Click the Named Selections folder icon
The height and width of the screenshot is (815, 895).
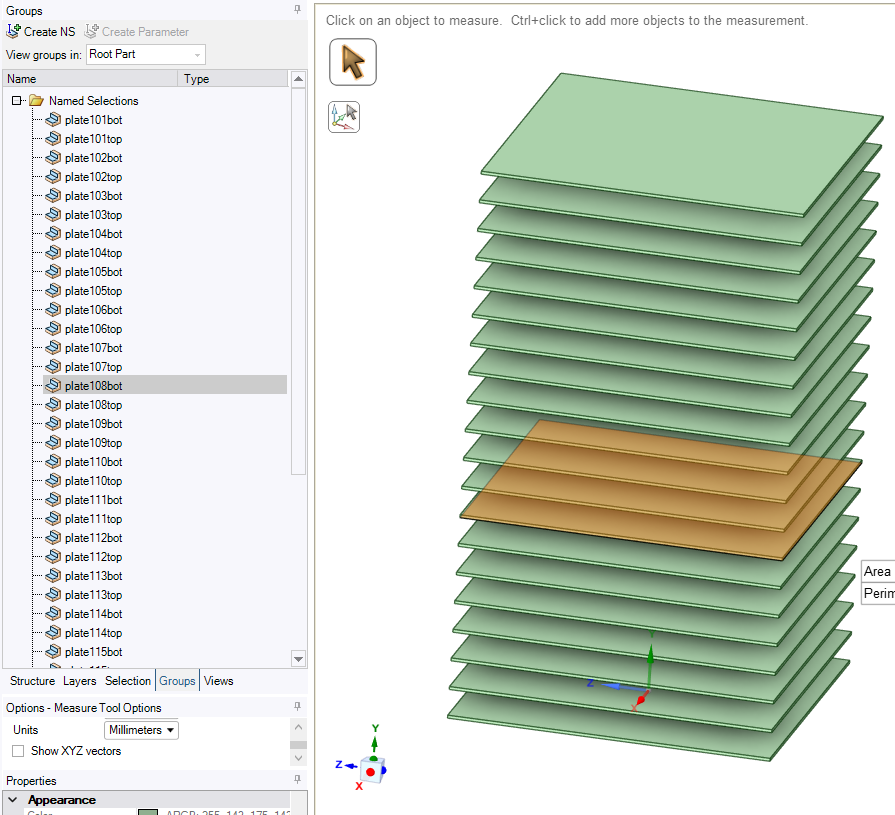coord(36,101)
